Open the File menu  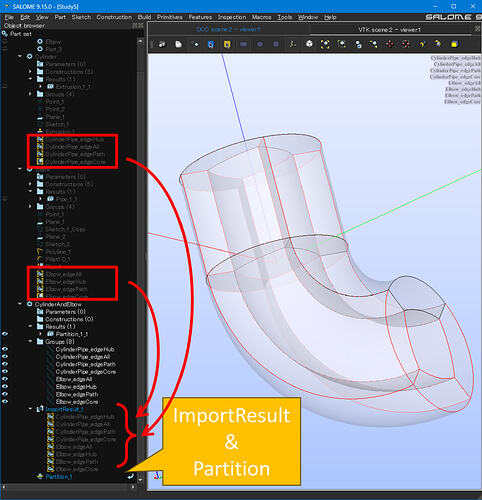point(9,17)
